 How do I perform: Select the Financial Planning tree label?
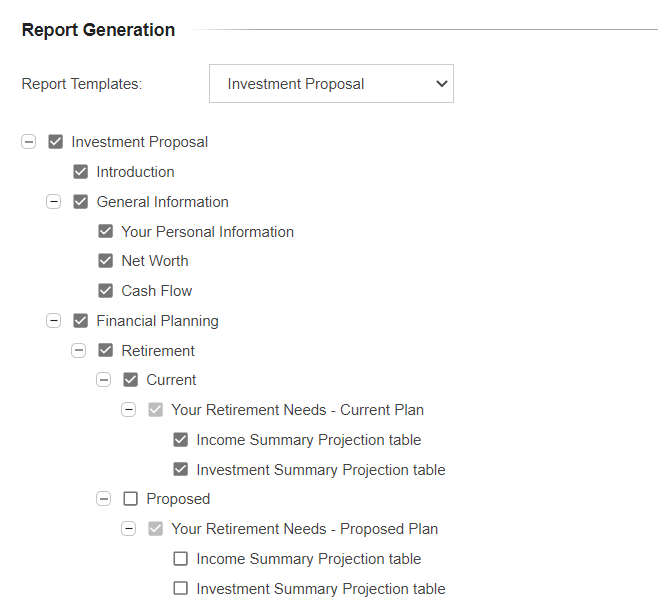[x=157, y=321]
